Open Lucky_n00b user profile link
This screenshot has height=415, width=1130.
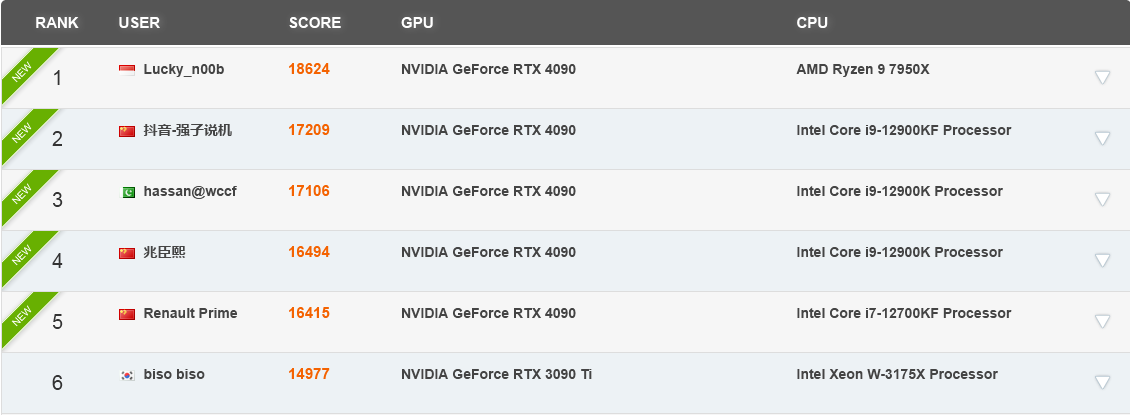(x=184, y=70)
